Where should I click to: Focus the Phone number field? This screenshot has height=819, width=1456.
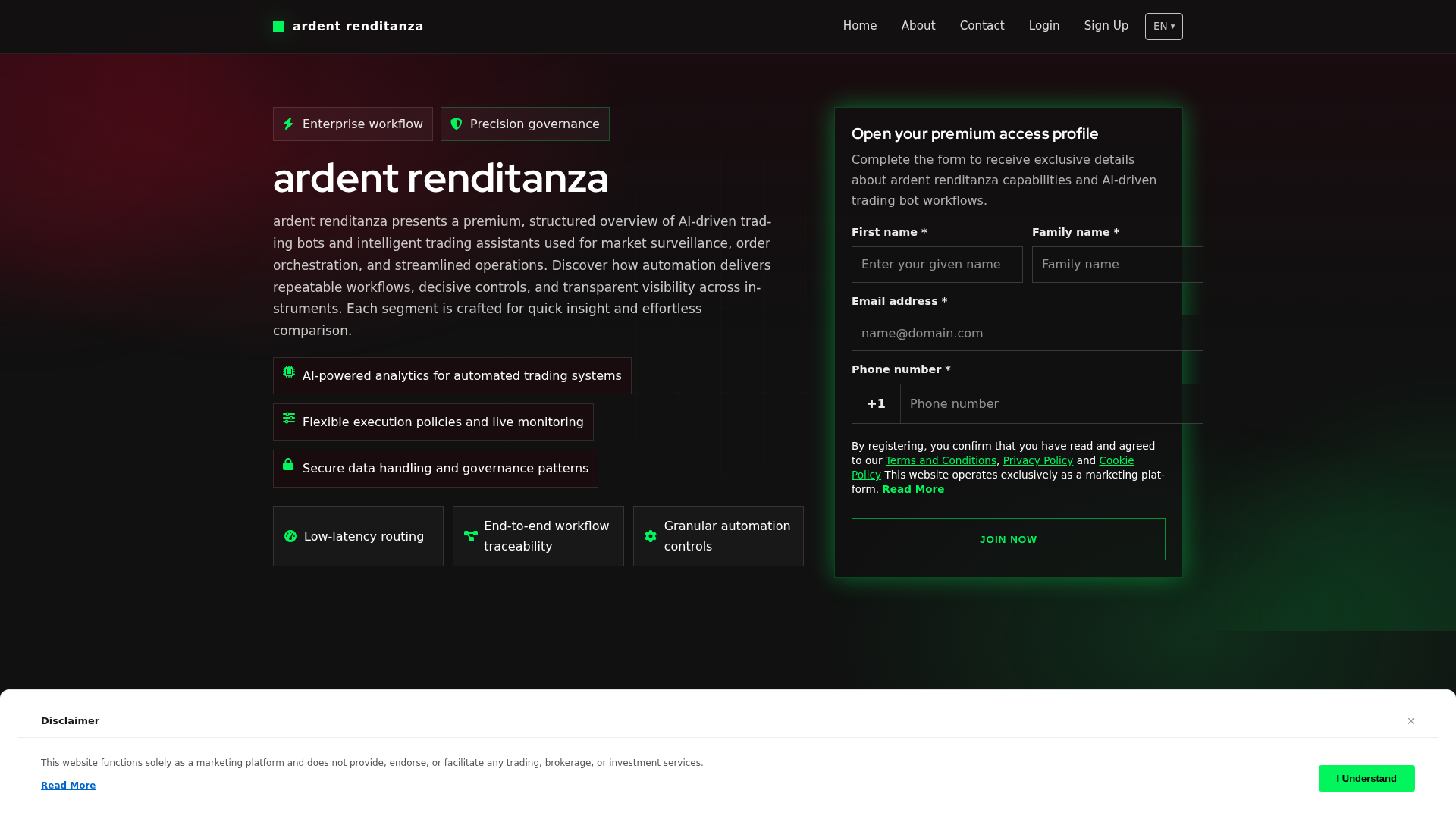click(1052, 403)
